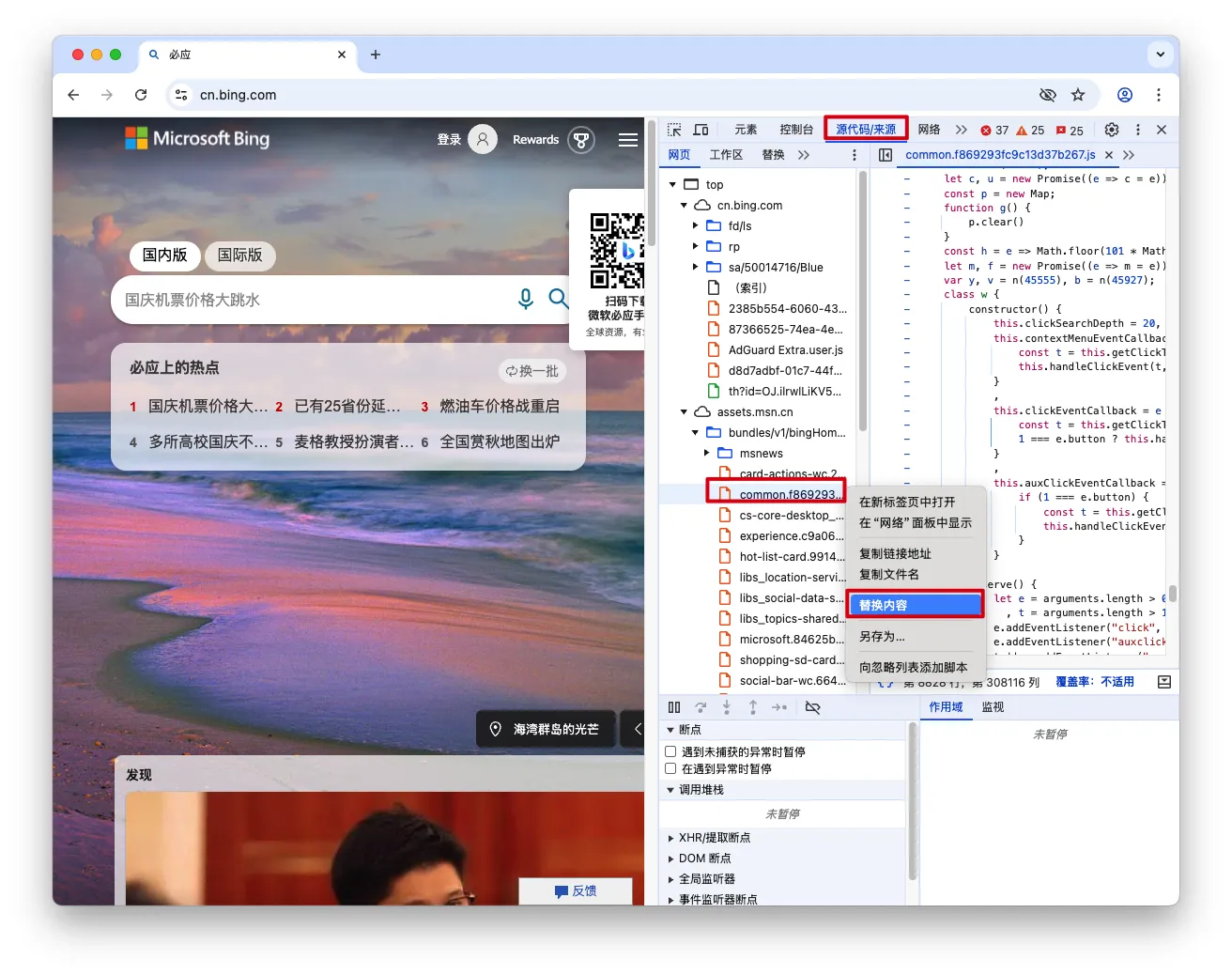This screenshot has height=975, width=1232.
Task: Select the 国际版 toggle
Action: coord(239,255)
